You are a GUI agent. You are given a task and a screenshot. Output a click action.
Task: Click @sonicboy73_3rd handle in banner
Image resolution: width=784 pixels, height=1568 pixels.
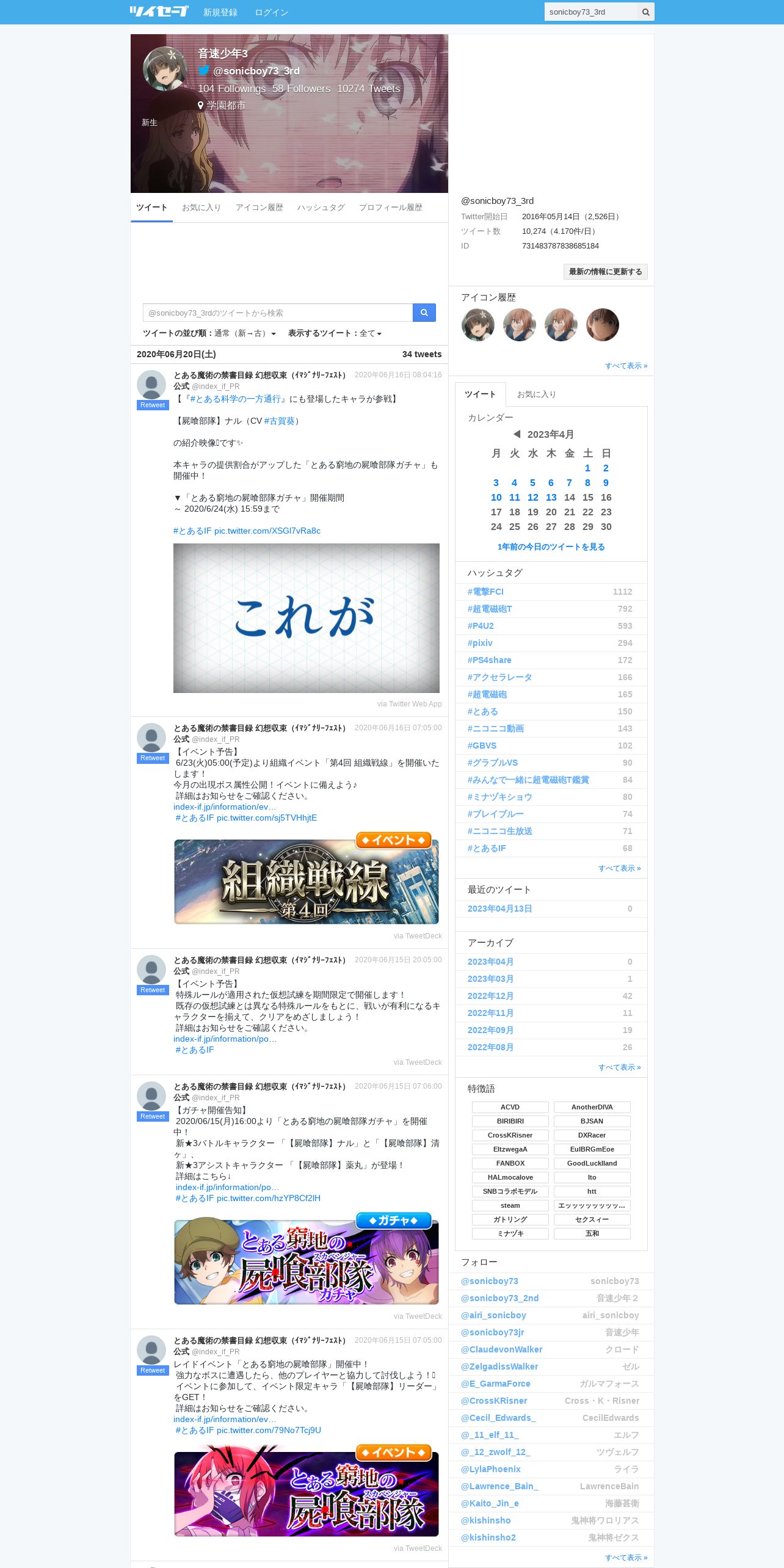256,71
